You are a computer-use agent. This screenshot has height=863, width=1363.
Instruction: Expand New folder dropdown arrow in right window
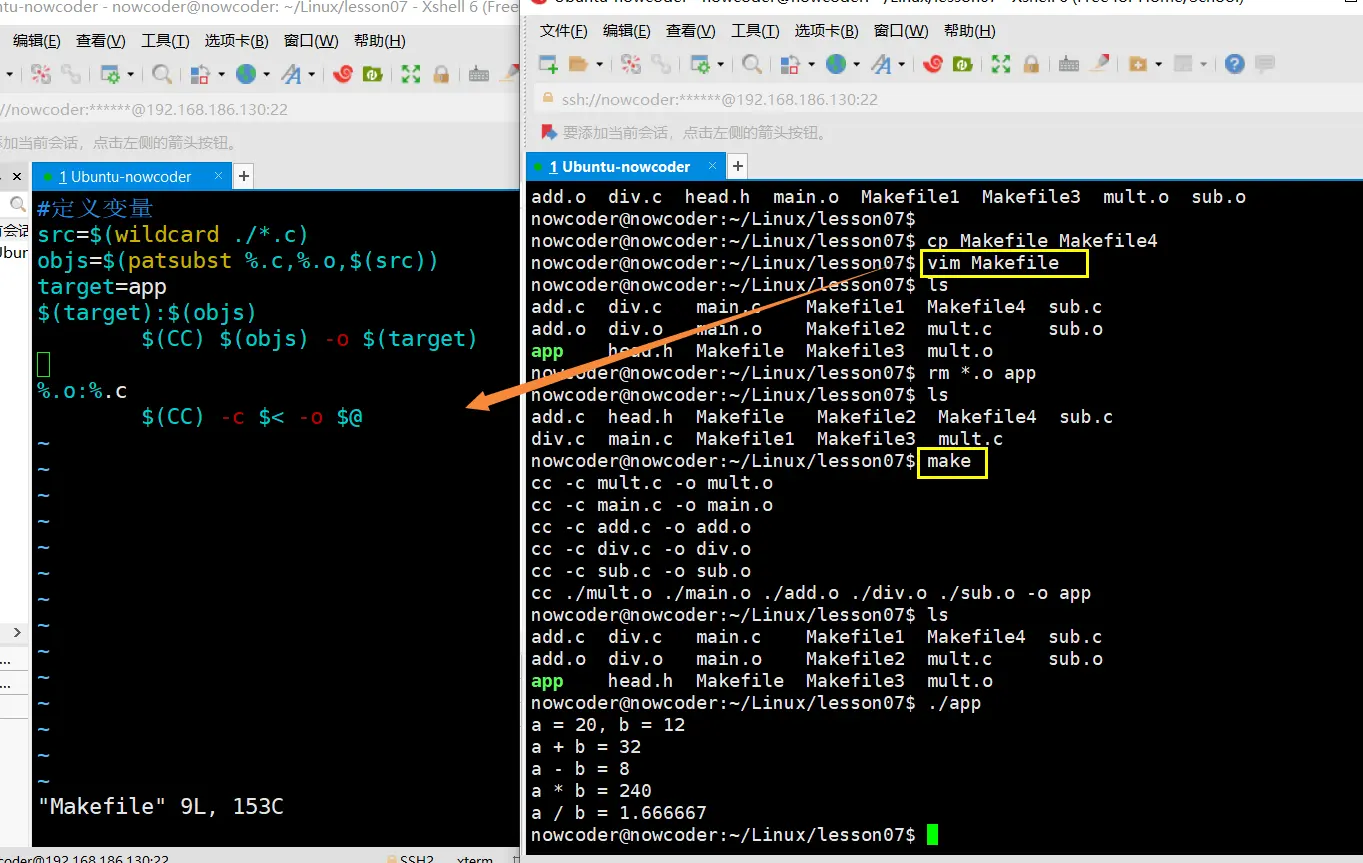click(x=1158, y=64)
